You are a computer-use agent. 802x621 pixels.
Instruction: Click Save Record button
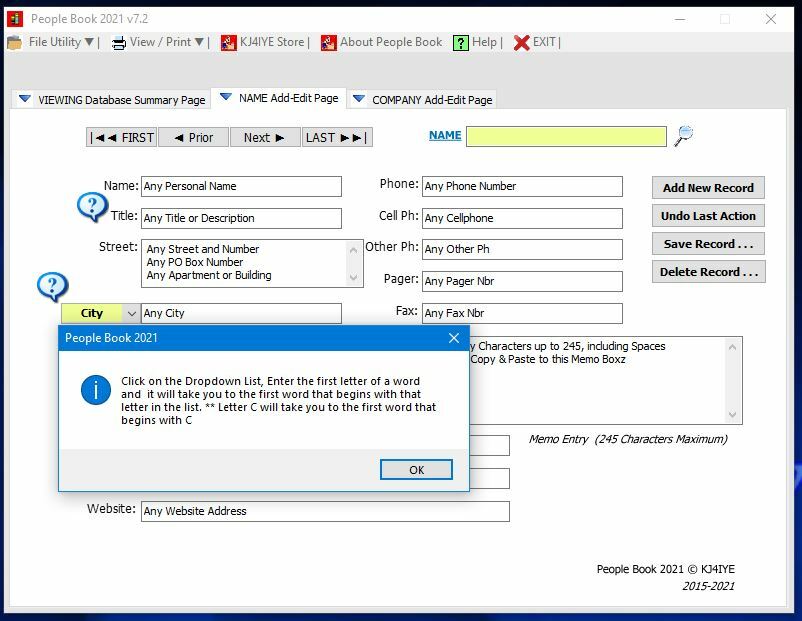point(708,244)
